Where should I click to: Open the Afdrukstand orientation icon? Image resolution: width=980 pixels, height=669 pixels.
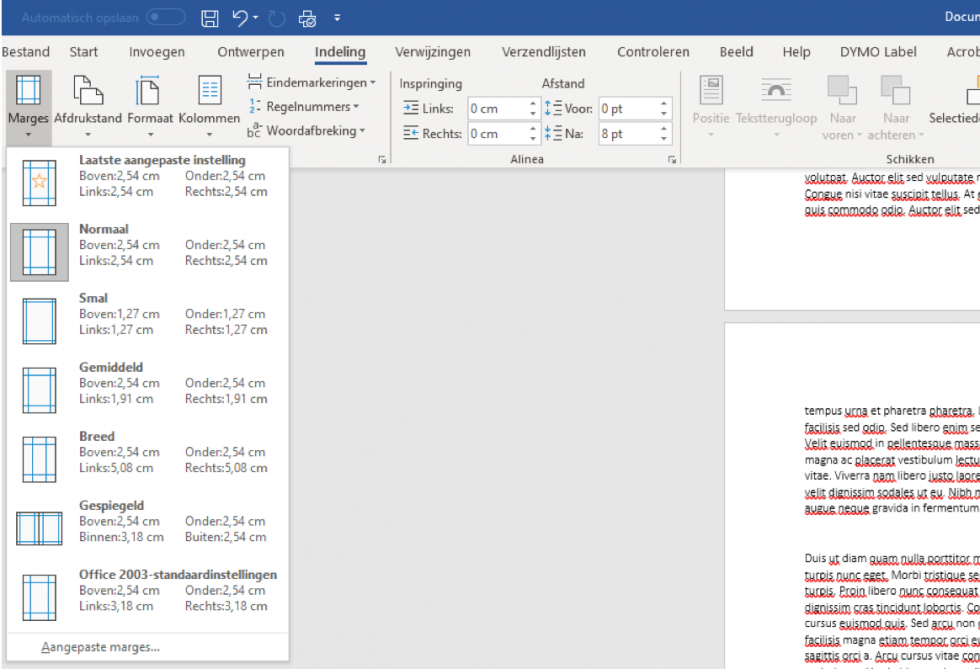[87, 92]
